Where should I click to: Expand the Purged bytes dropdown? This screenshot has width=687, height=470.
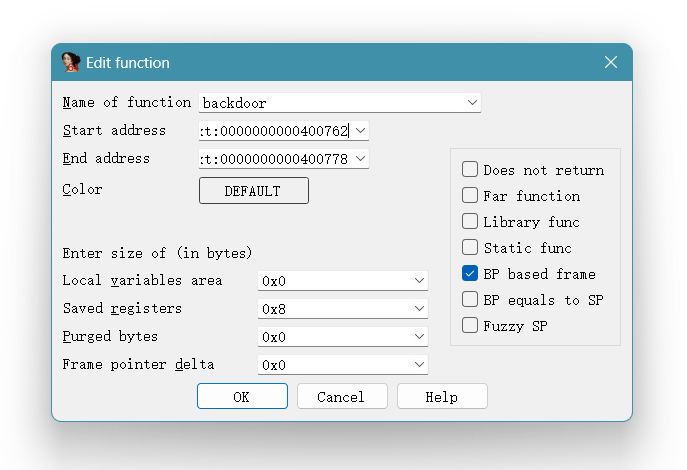(419, 338)
